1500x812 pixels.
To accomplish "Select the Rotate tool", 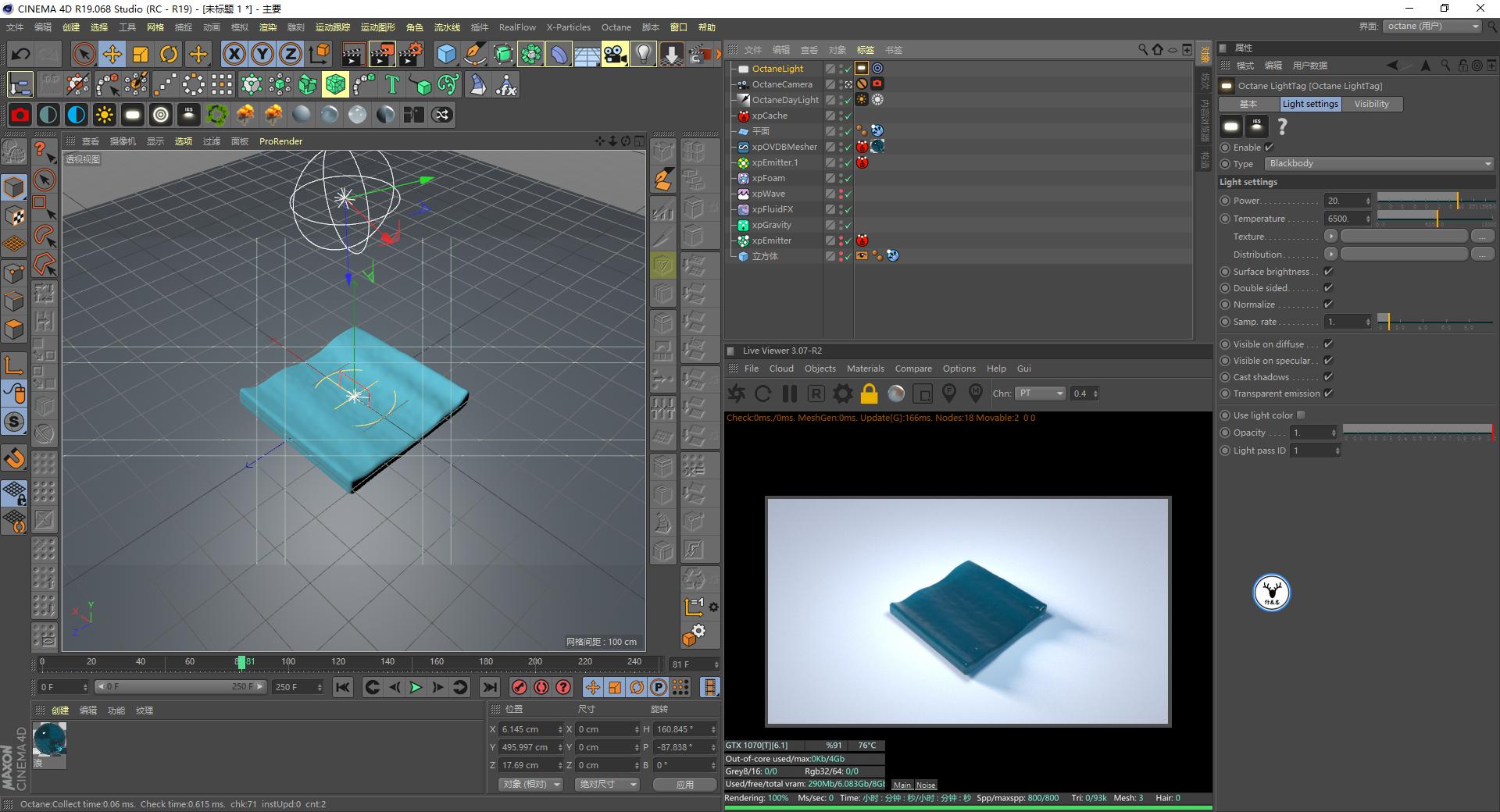I will point(169,54).
